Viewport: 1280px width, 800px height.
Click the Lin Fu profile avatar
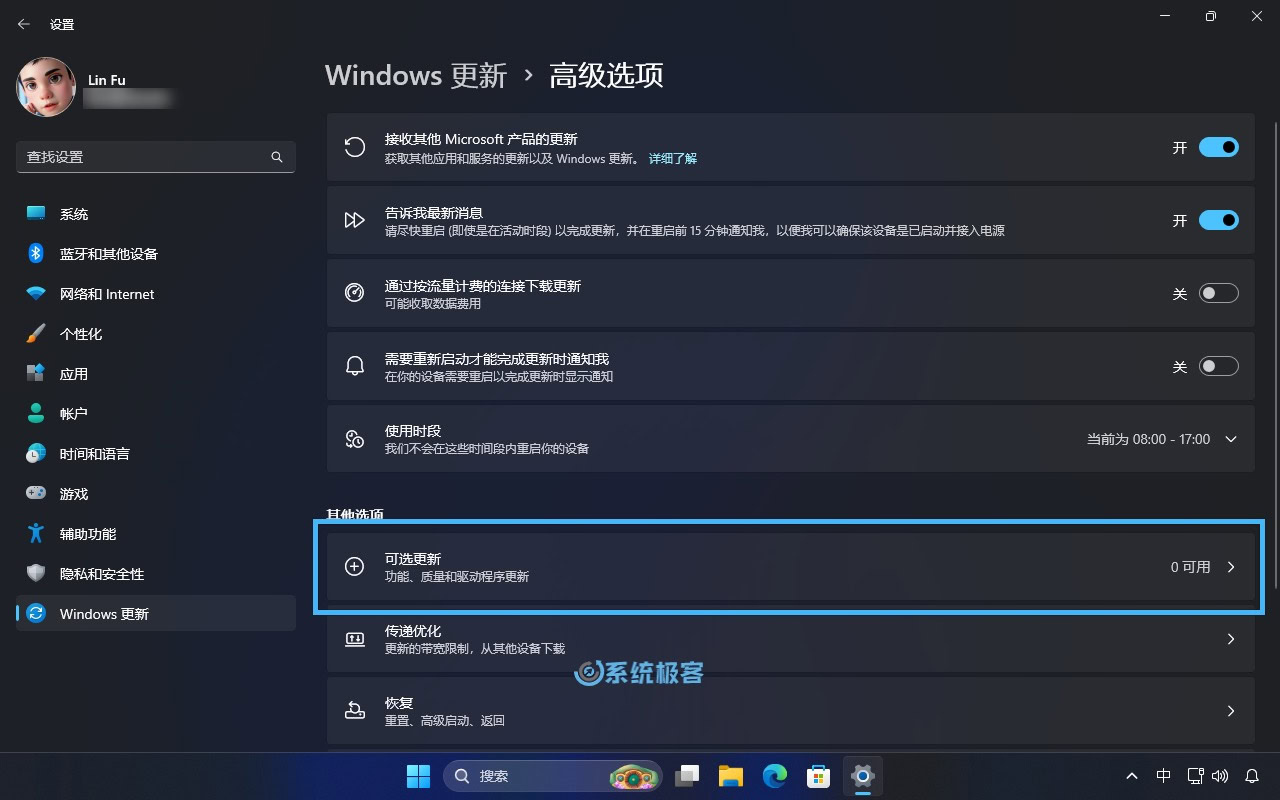(x=46, y=87)
